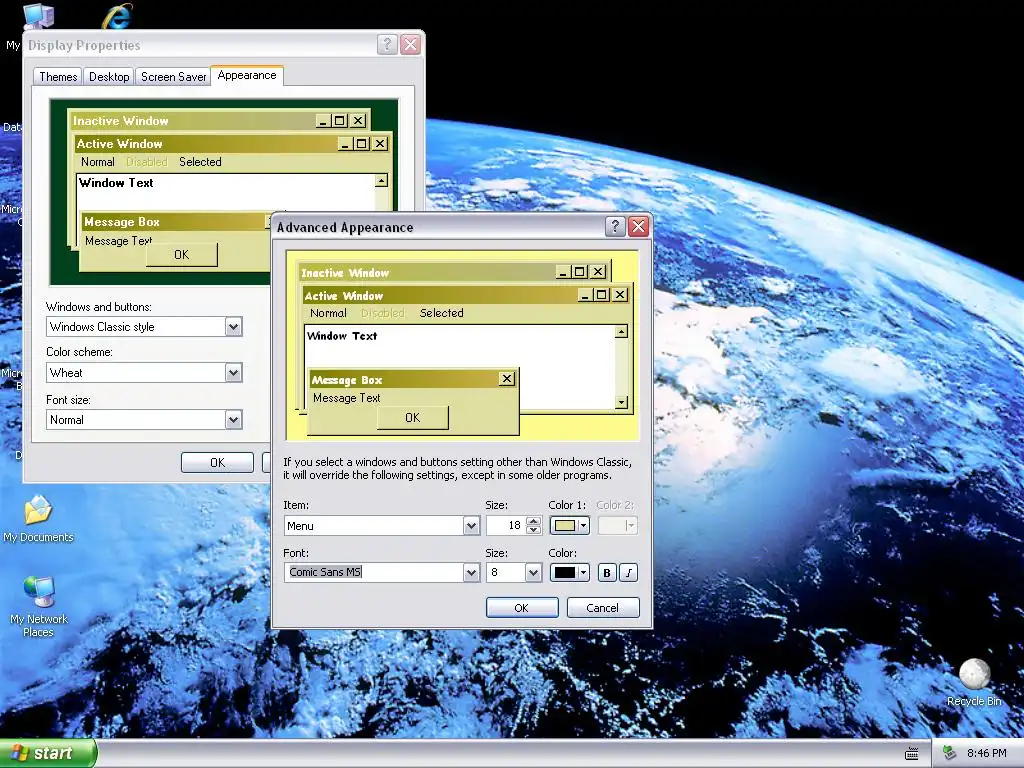Screen dimensions: 1024x768
Task: Click Cancel in Advanced Appearance dialog
Action: tap(602, 607)
